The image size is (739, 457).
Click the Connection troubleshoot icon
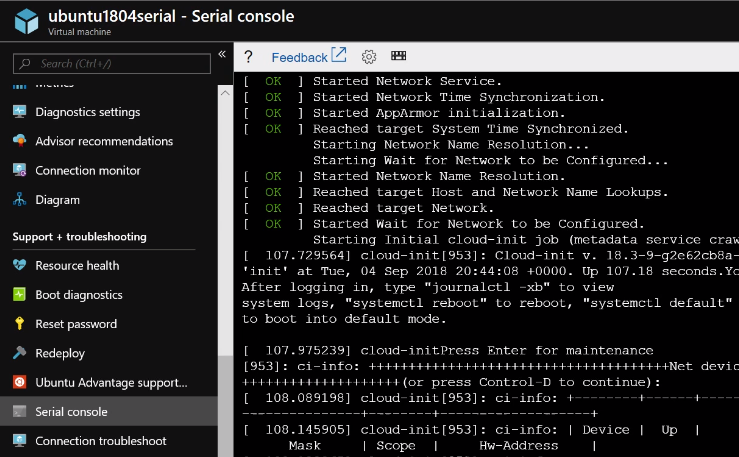(x=19, y=441)
